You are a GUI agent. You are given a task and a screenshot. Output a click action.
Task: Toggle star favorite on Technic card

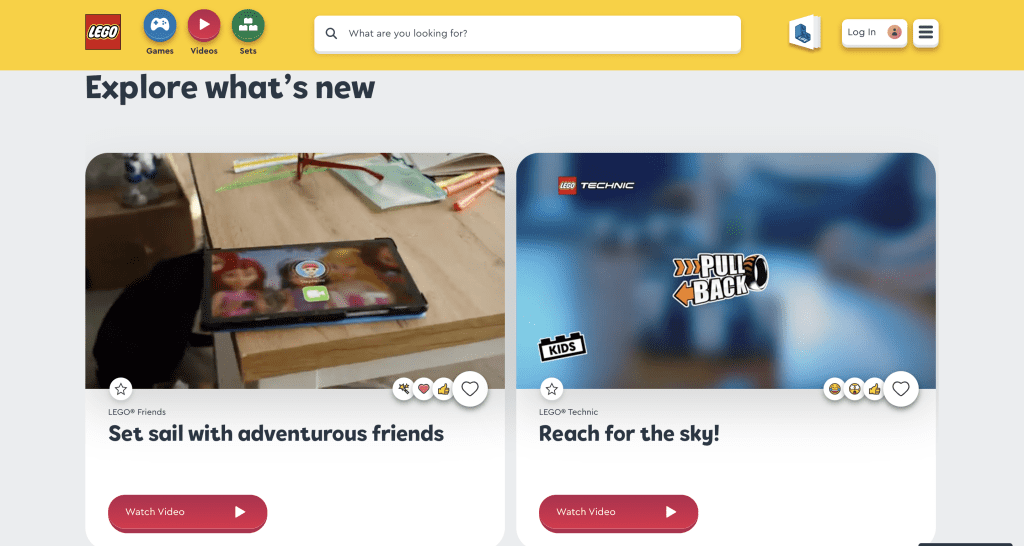coord(552,389)
